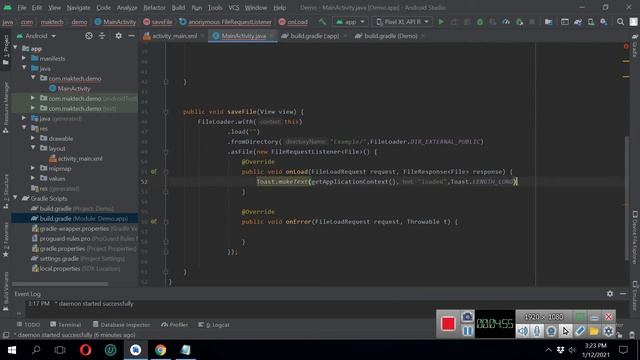Collapse the Gradle Scripts node
This screenshot has width=640, height=360.
click(x=16, y=198)
